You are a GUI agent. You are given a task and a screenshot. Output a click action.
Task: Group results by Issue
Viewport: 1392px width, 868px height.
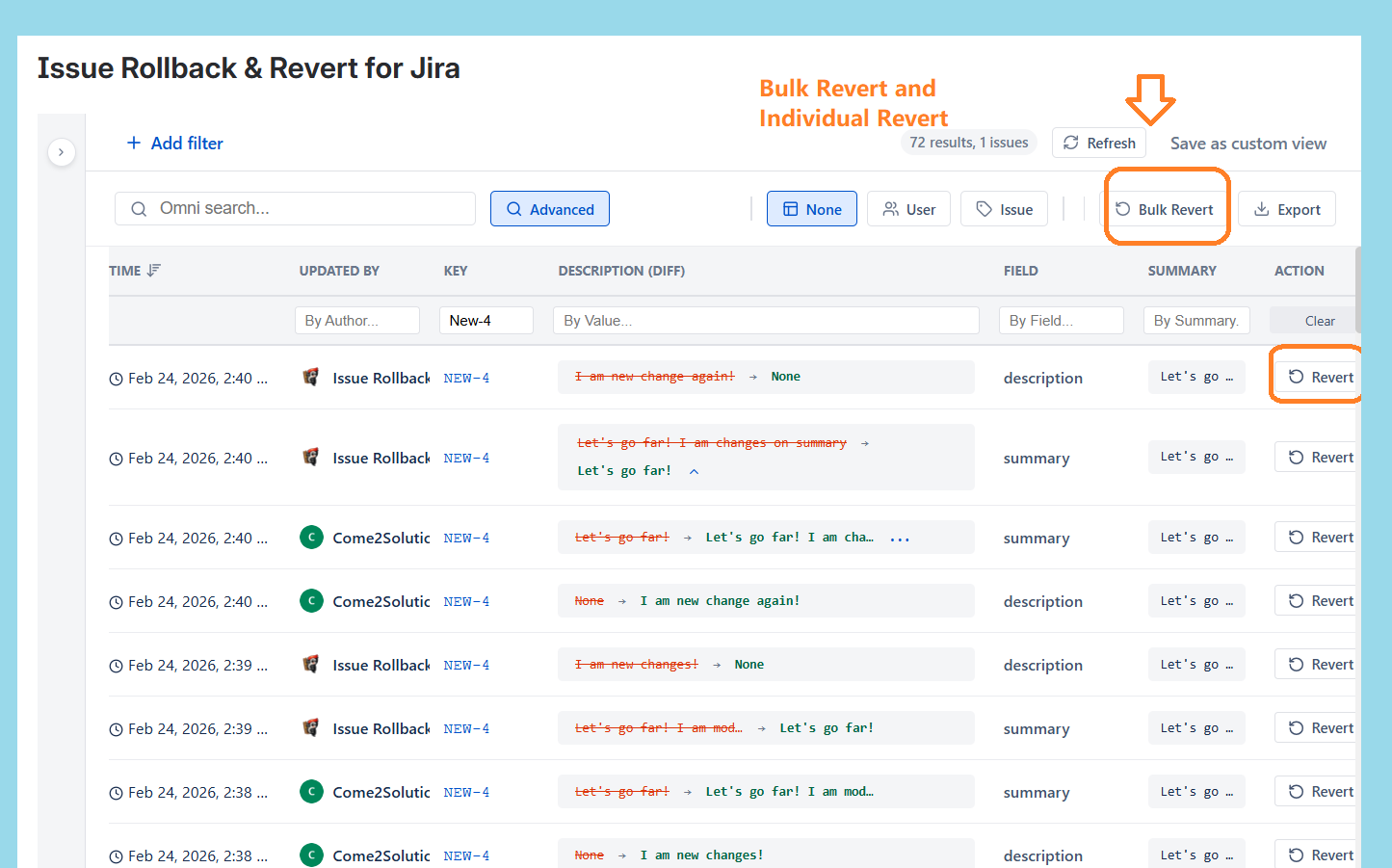pyautogui.click(x=1005, y=209)
